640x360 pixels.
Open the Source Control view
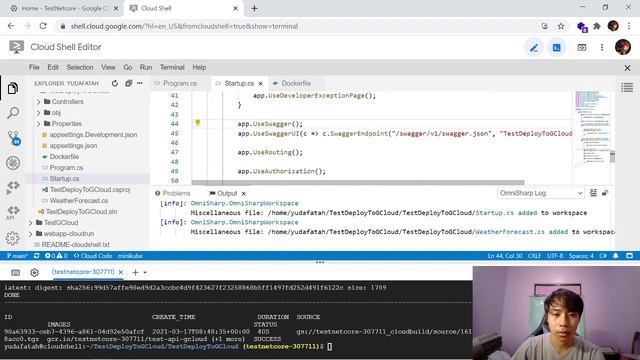(14, 138)
